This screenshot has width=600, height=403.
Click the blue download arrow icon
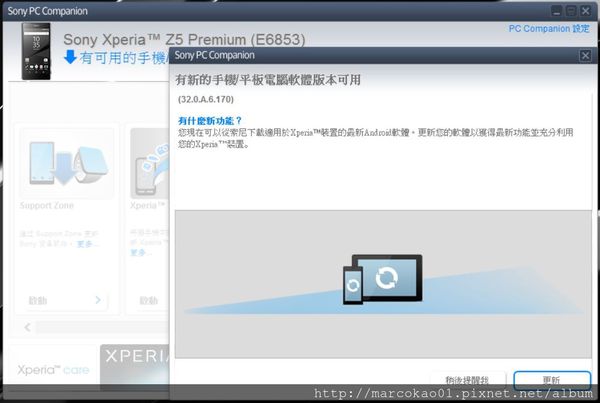[x=70, y=57]
